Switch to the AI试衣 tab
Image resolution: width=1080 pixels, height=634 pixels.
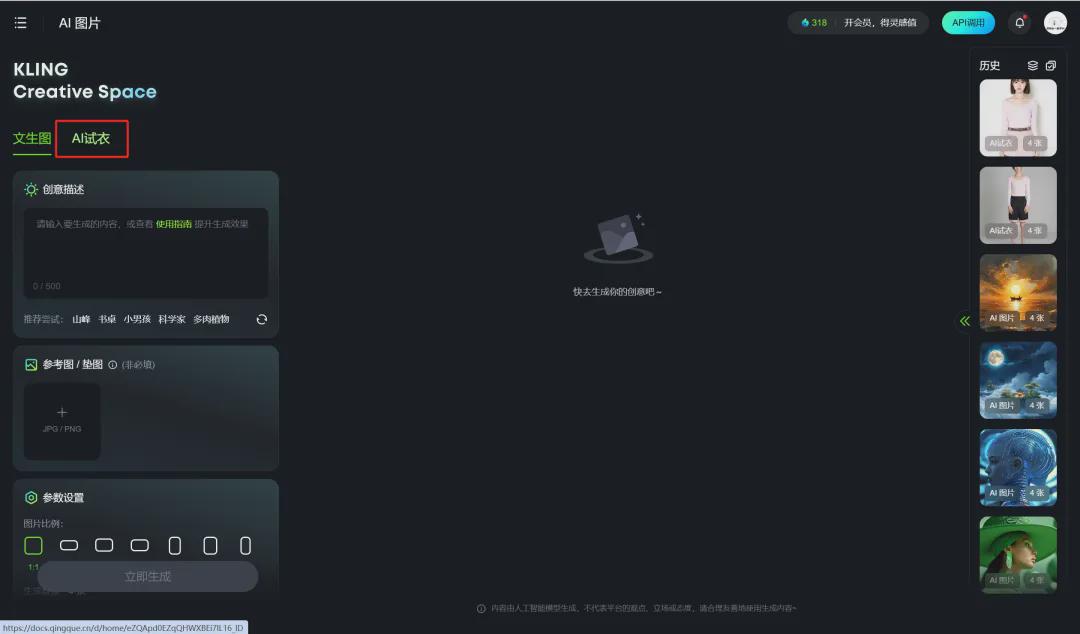tap(91, 139)
